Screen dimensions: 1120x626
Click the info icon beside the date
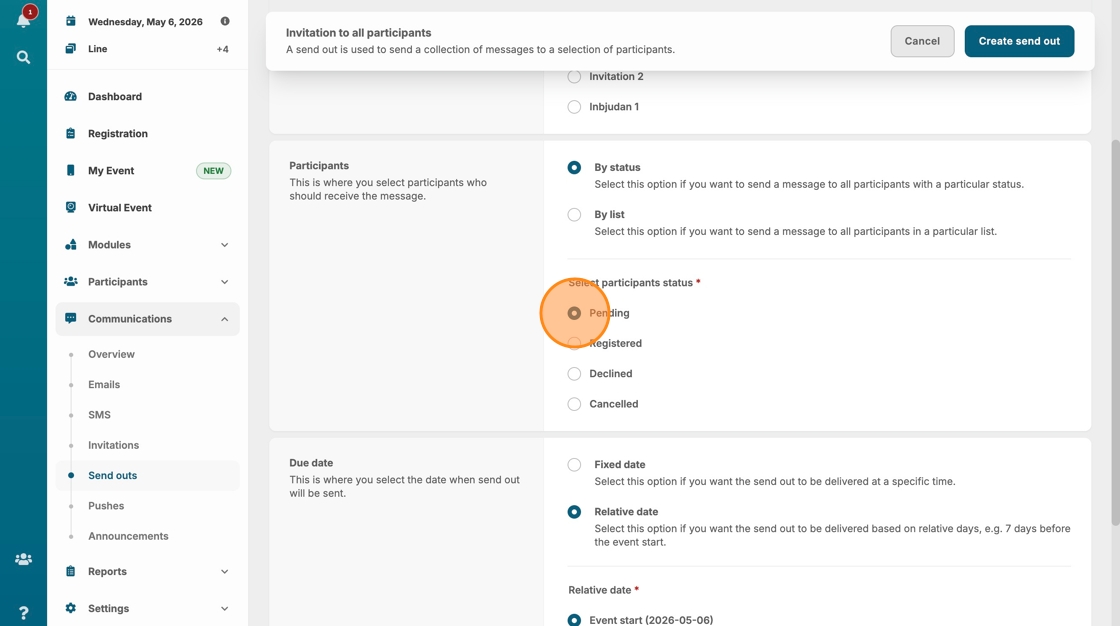pyautogui.click(x=225, y=21)
